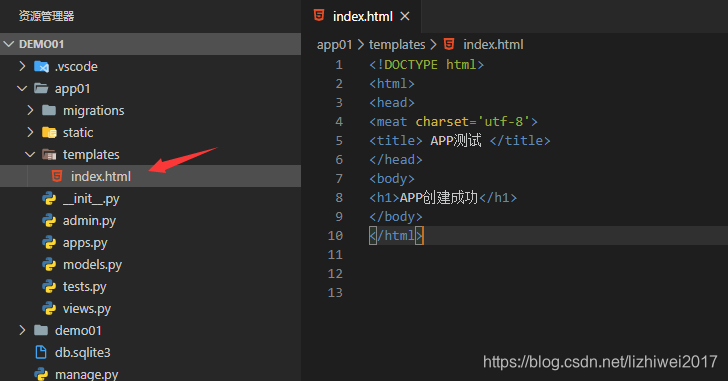Select app01 in the breadcrumb path
Viewport: 728px width, 381px height.
point(334,45)
